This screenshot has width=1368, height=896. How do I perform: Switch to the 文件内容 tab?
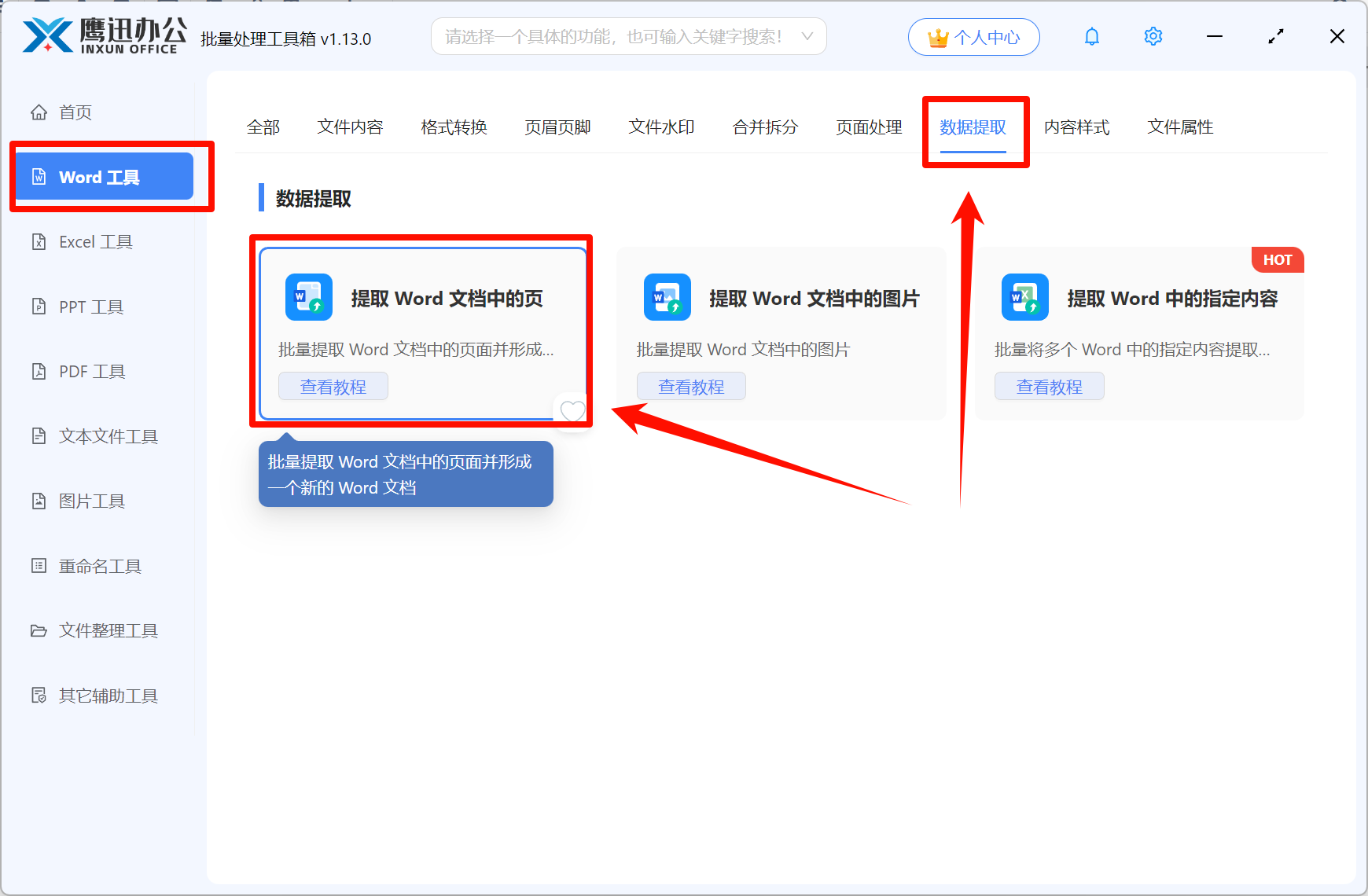coord(350,127)
